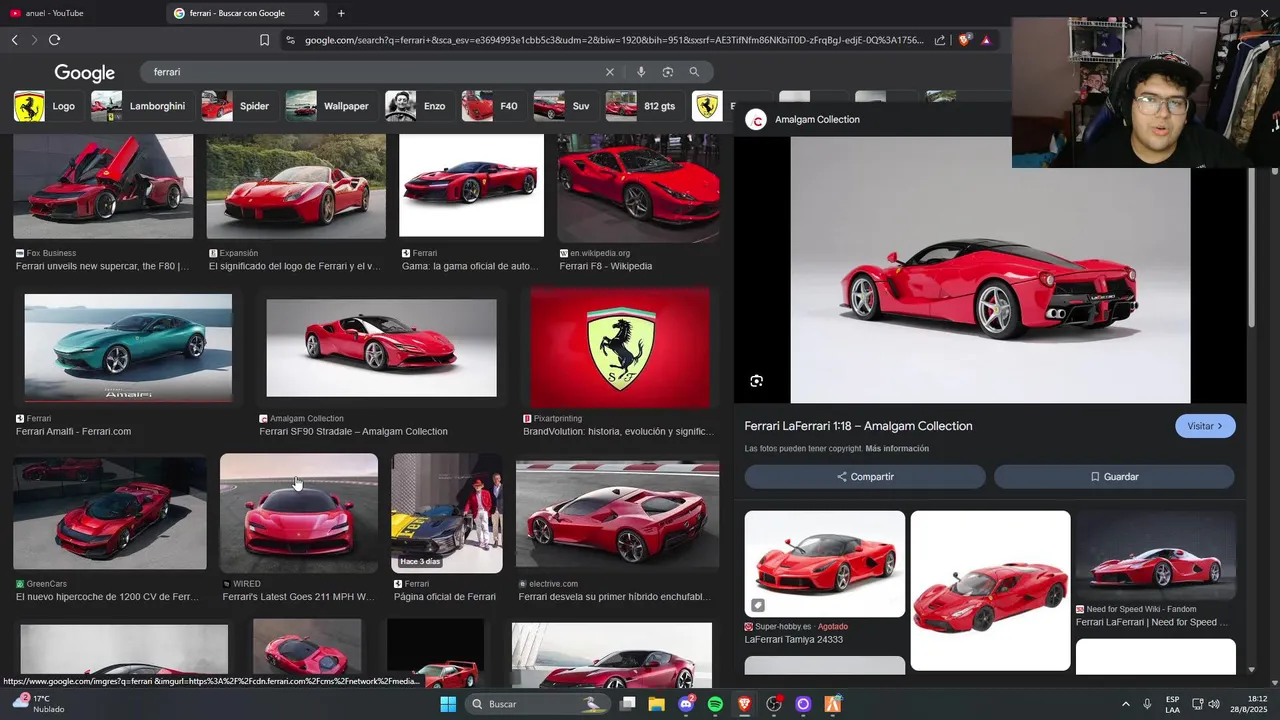This screenshot has width=1280, height=720.
Task: Click the network icon in system tray
Action: [1198, 704]
